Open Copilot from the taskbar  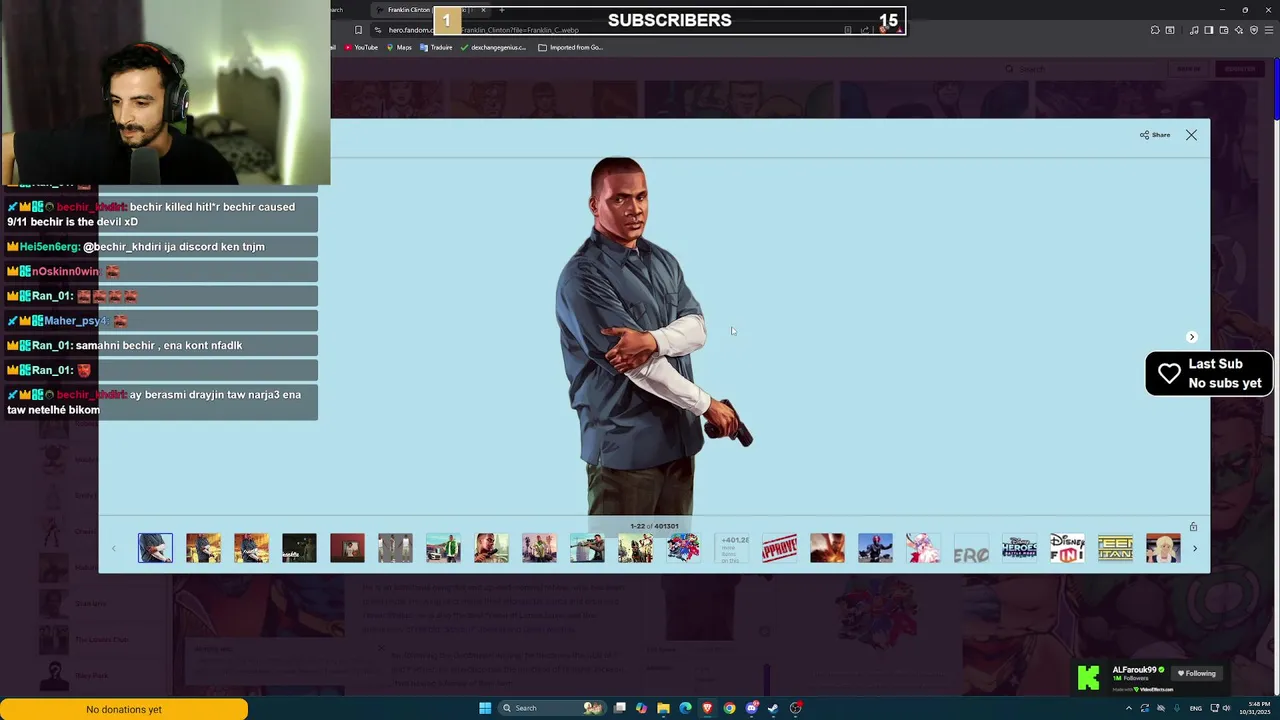click(641, 708)
